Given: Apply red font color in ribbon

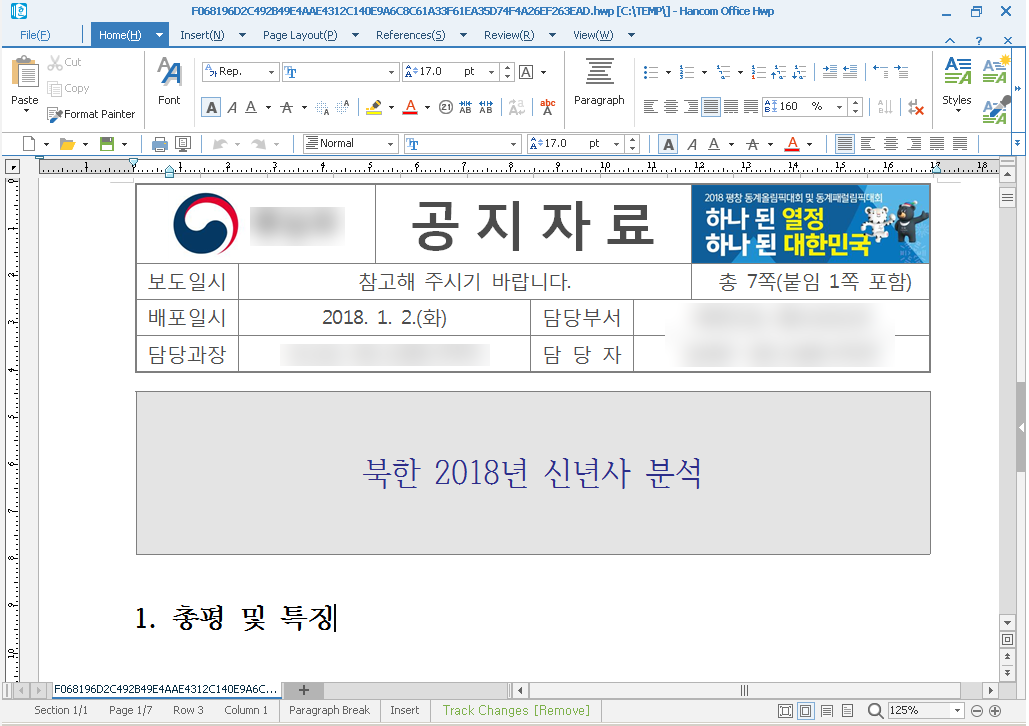Looking at the screenshot, I should coord(411,108).
